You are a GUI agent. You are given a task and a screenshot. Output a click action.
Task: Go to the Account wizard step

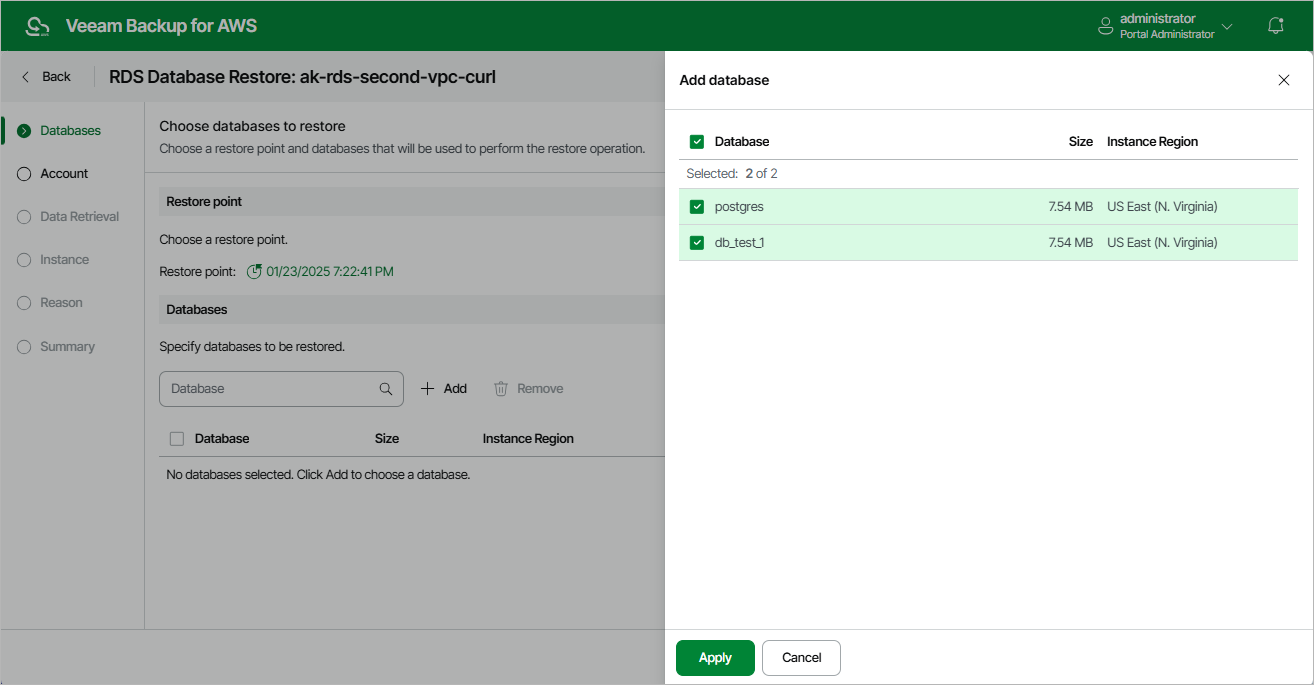tap(64, 174)
